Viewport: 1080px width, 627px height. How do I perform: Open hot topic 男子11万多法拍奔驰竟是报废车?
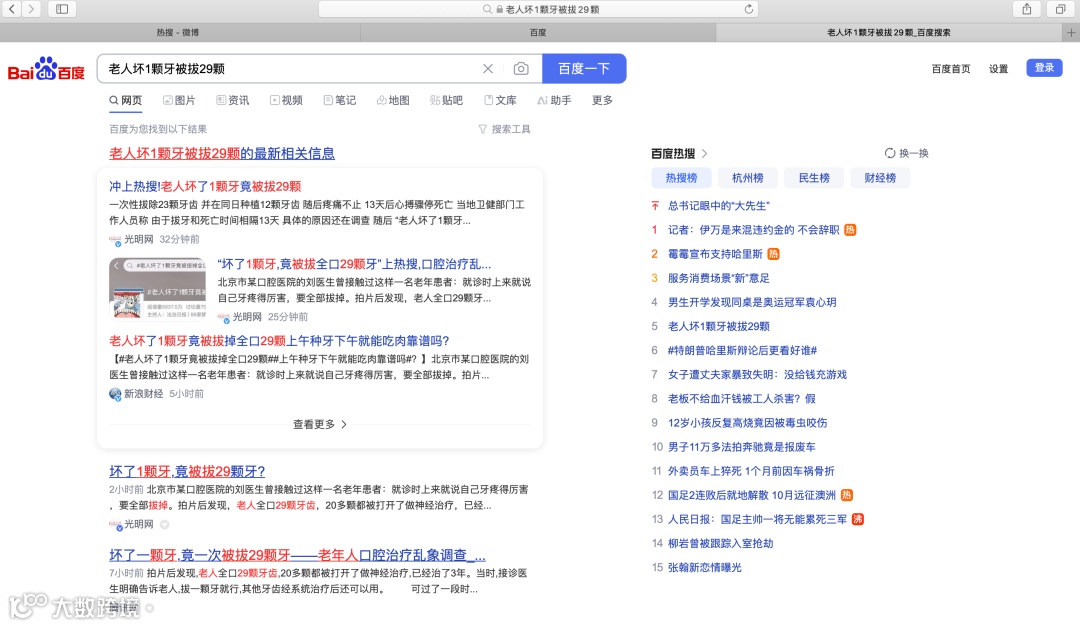(x=742, y=446)
